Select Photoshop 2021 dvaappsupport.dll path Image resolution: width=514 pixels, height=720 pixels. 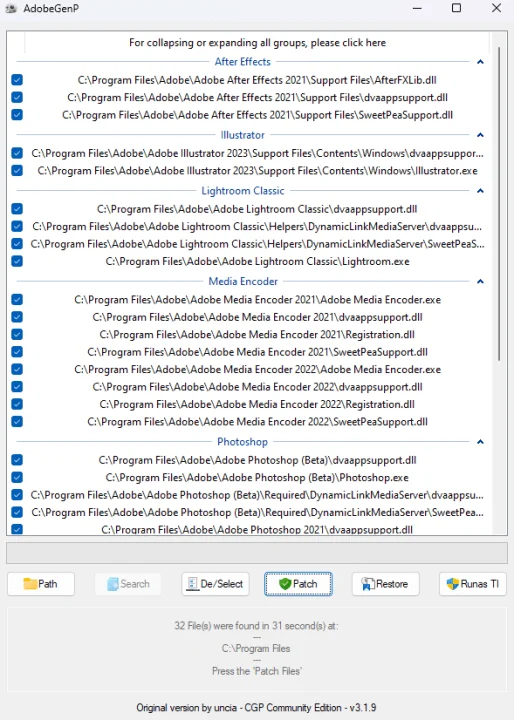point(257,529)
